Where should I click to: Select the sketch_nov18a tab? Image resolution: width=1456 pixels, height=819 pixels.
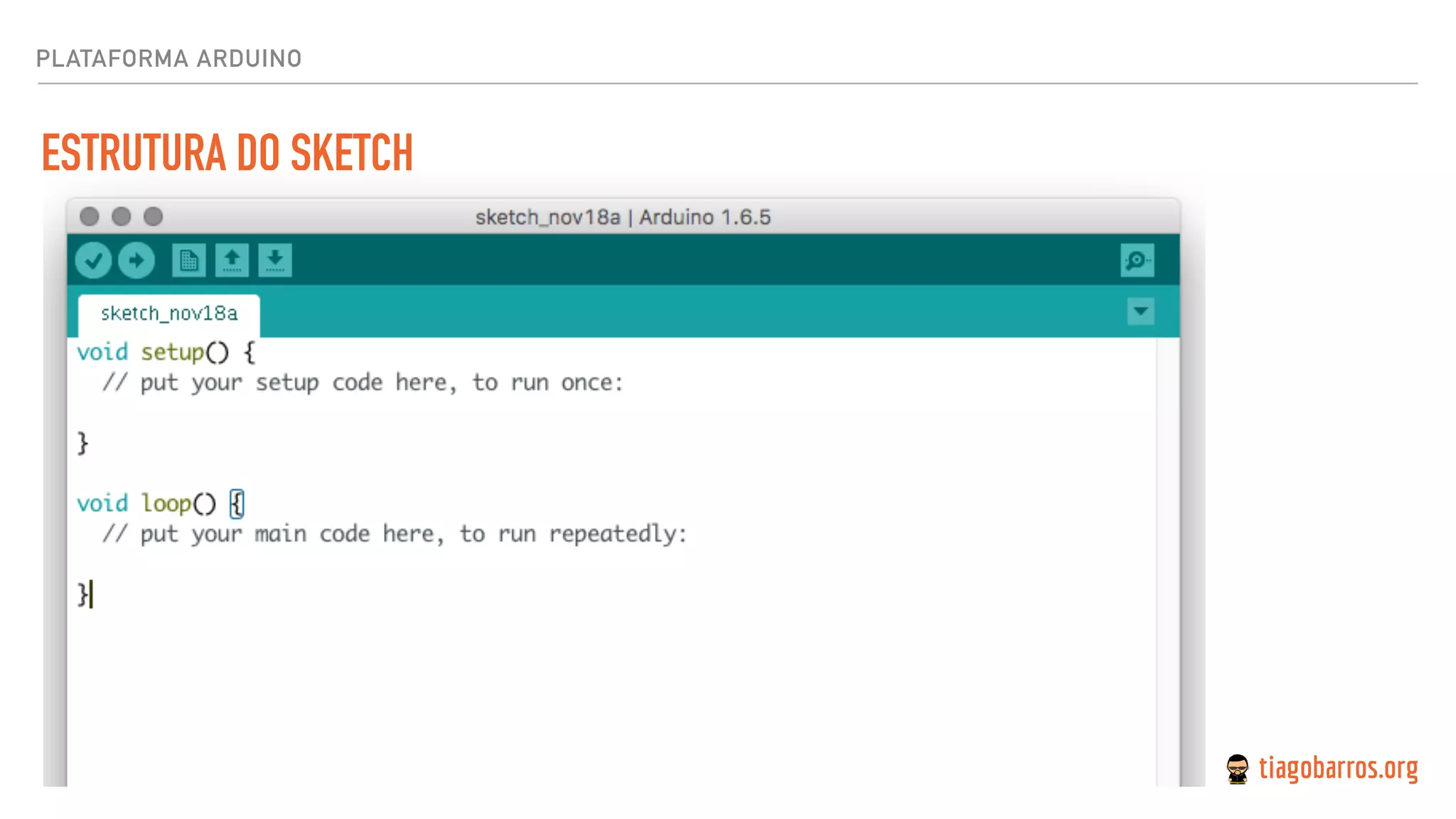pyautogui.click(x=169, y=314)
